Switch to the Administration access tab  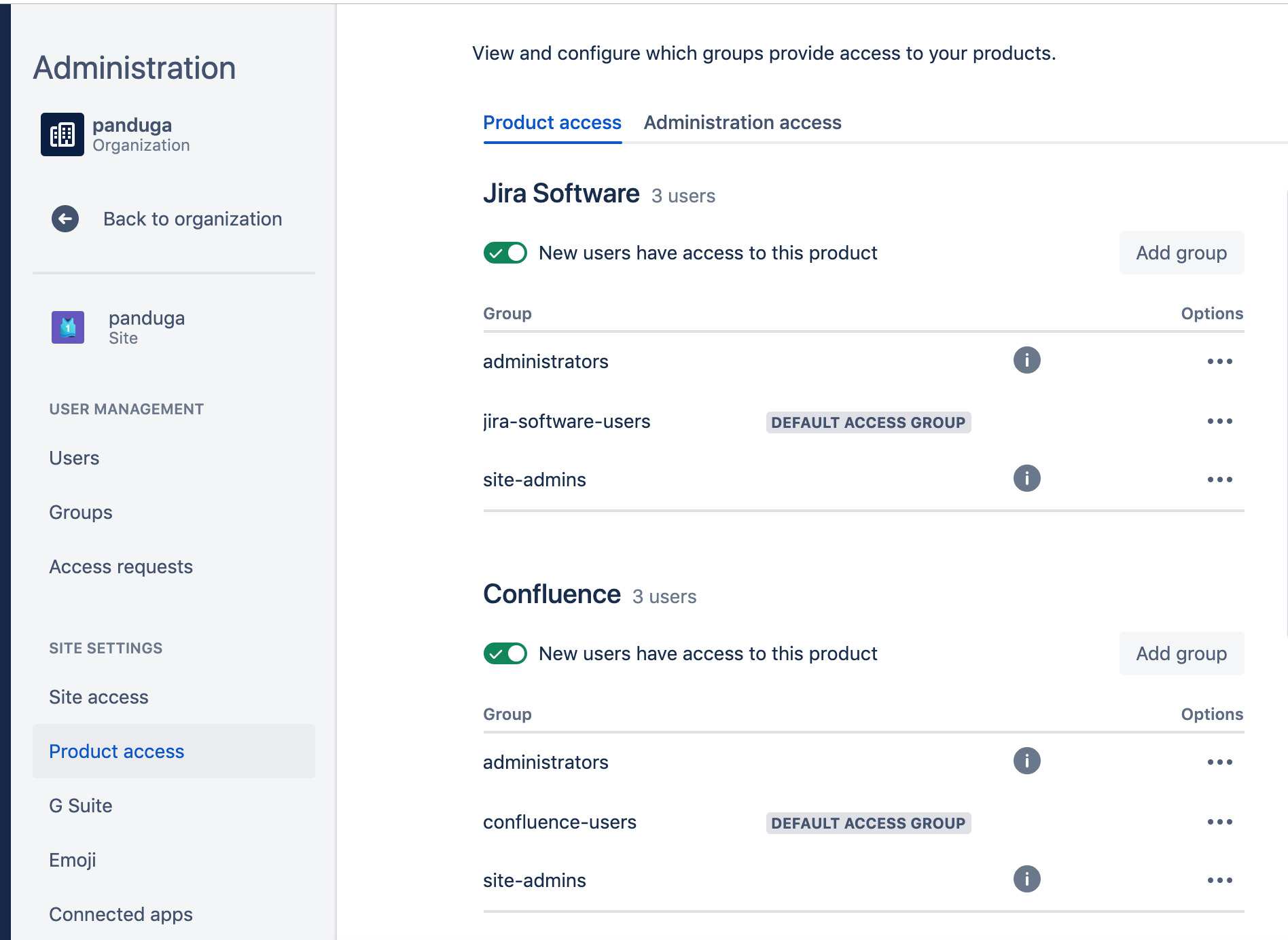(743, 122)
